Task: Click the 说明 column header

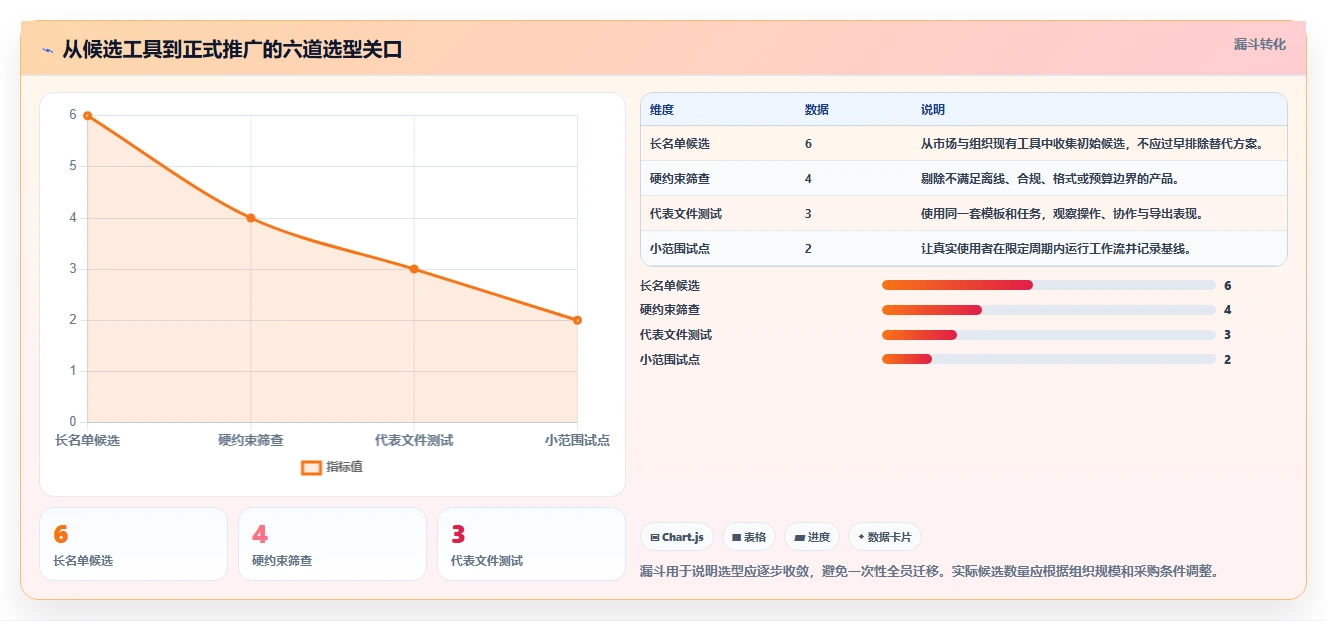Action: coord(933,110)
